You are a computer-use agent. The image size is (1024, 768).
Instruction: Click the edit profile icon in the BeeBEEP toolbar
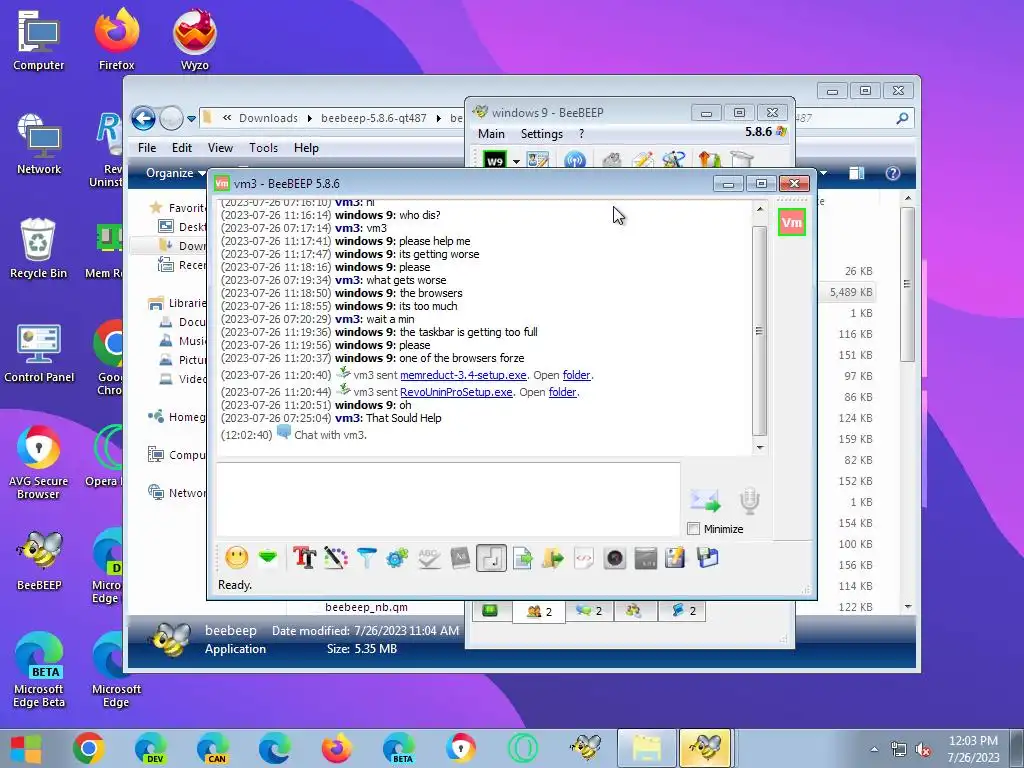coord(537,160)
